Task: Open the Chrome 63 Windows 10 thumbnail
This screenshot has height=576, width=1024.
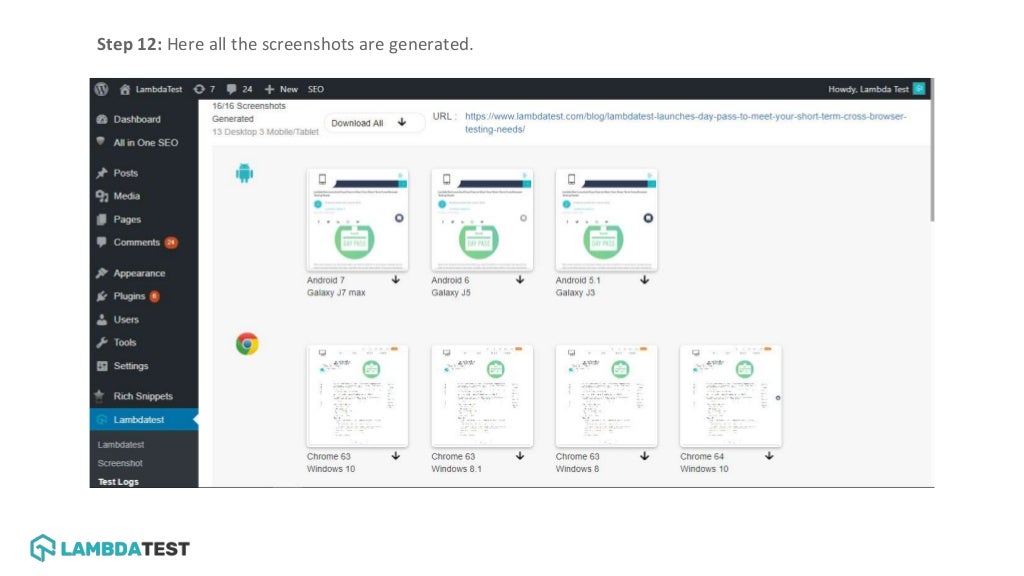Action: (x=357, y=396)
